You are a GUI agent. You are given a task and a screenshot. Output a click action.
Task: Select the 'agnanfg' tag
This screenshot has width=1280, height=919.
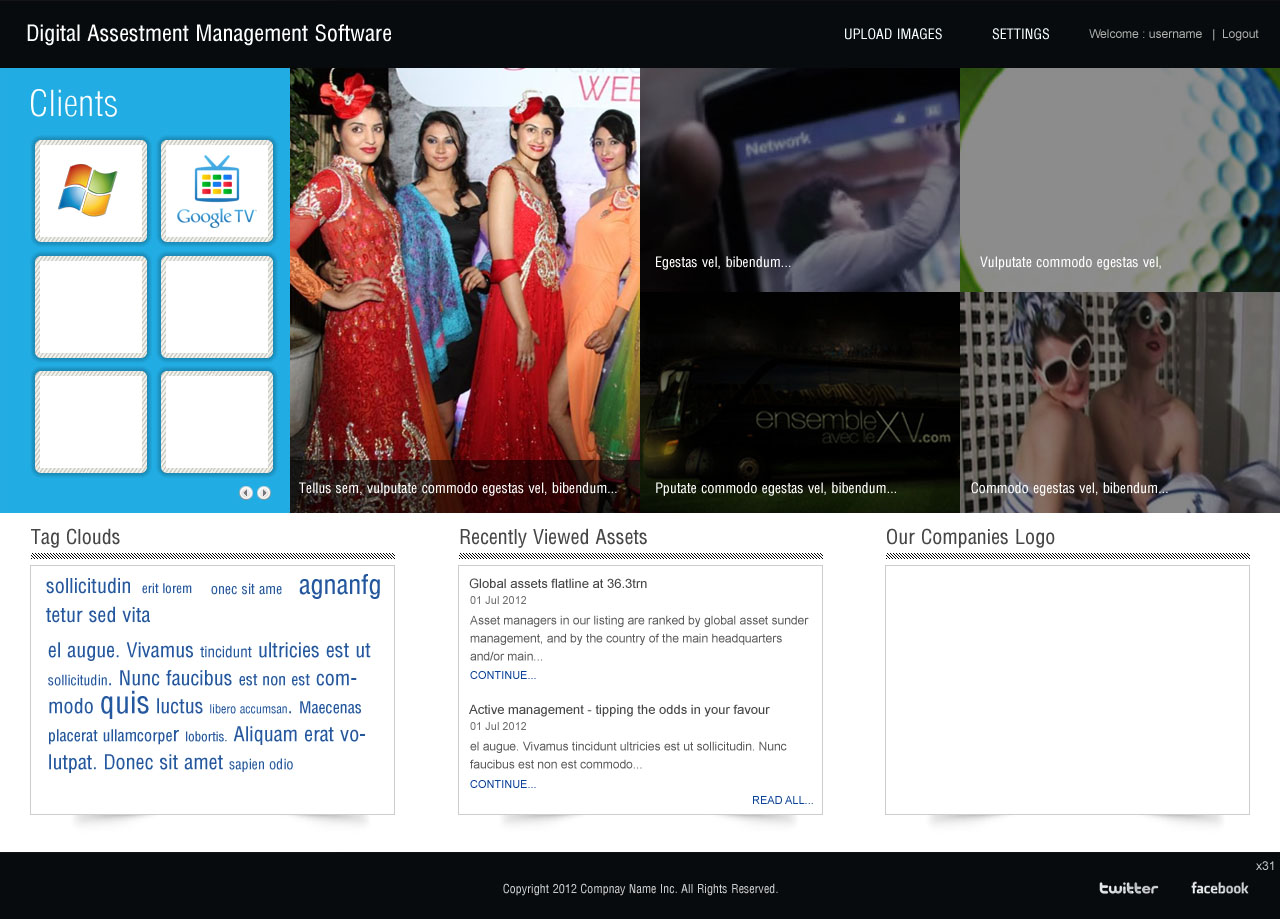click(340, 586)
